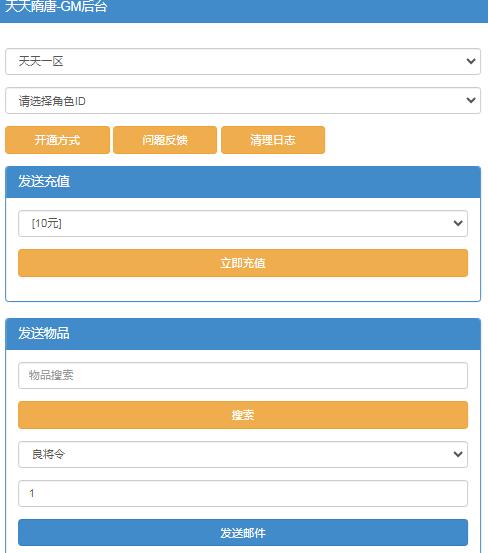The height and width of the screenshot is (553, 488).
Task: Click the 发送物品 panel header
Action: pyautogui.click(x=243, y=334)
